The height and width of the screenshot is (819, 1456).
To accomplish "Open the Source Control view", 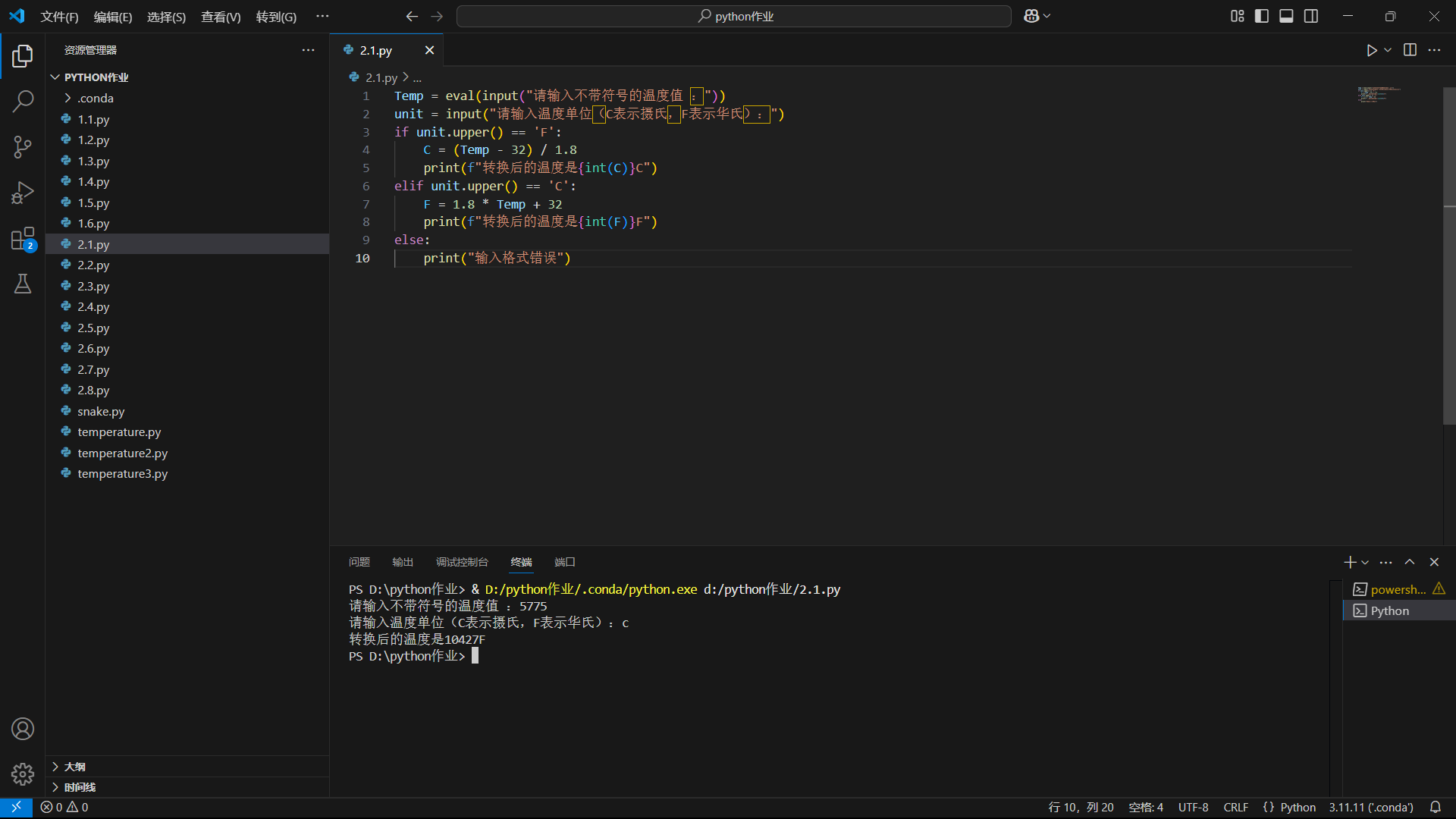I will [23, 147].
